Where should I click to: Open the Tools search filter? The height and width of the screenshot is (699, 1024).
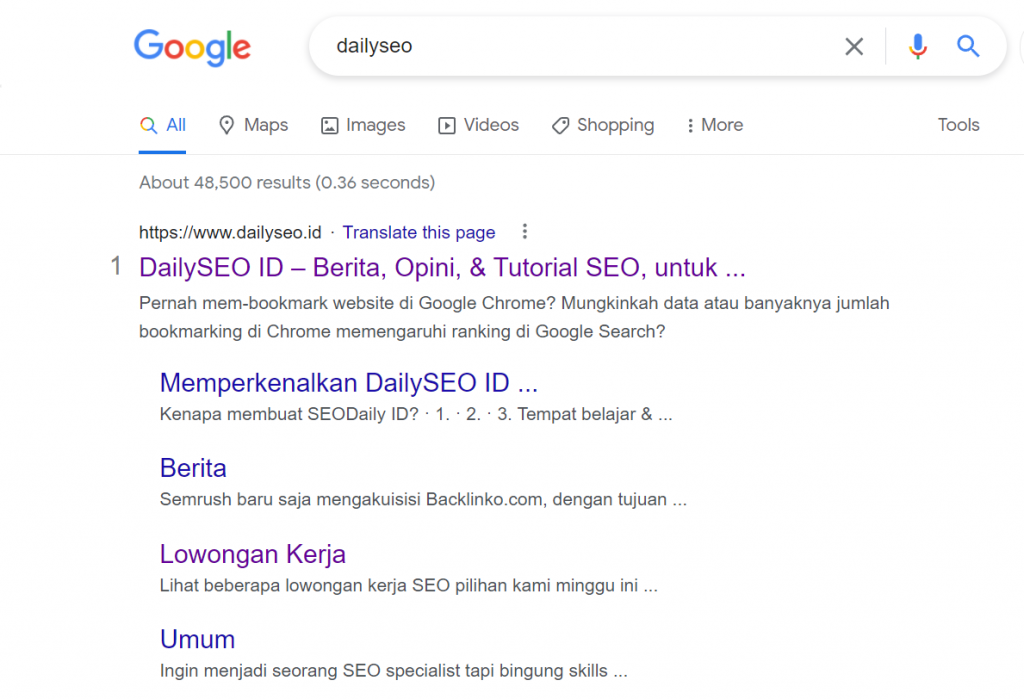coord(958,125)
